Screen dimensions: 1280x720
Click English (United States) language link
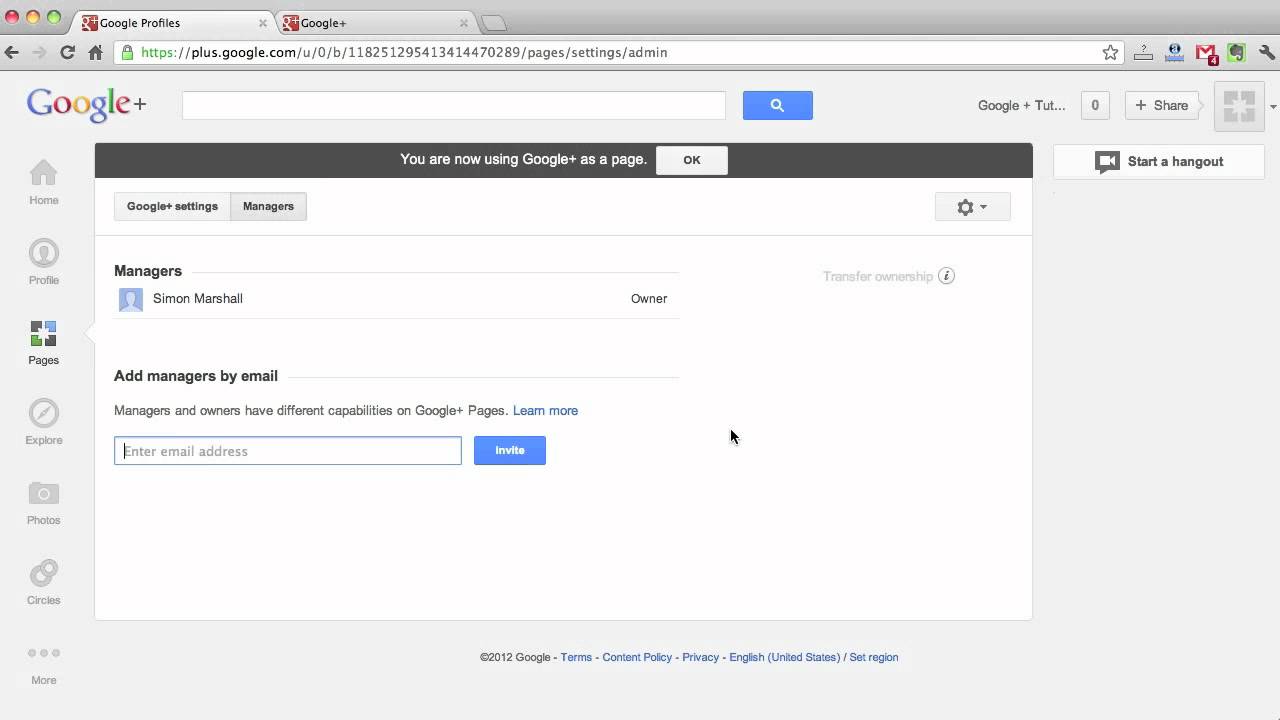[784, 657]
